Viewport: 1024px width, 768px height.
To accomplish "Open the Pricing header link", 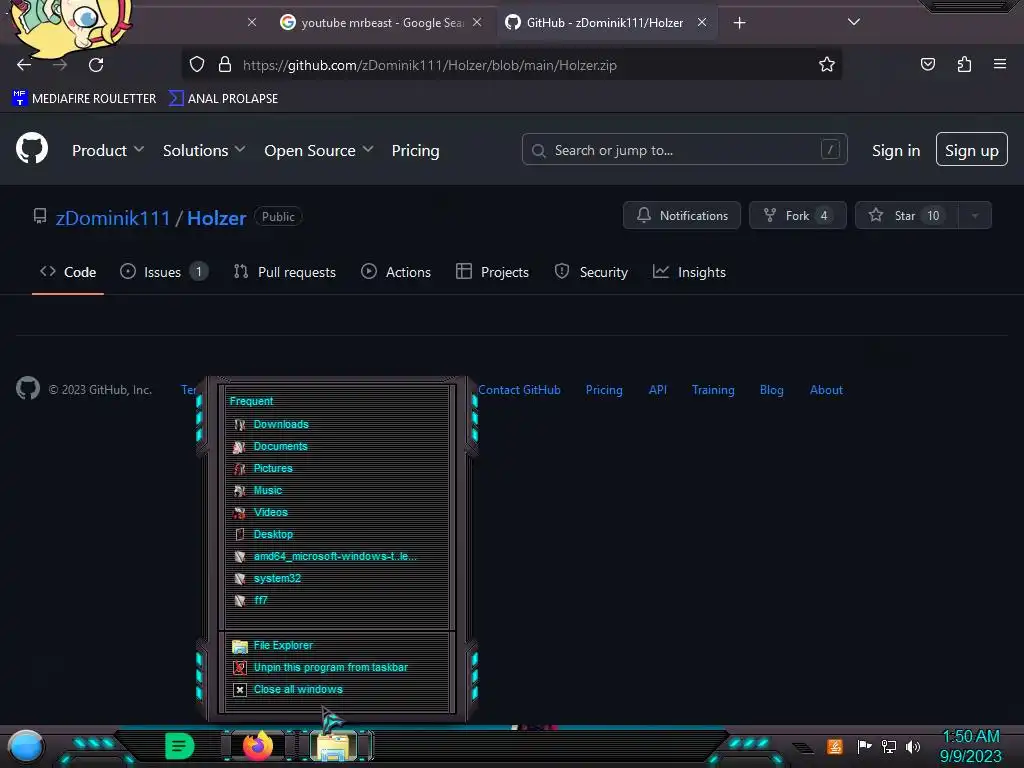I will (415, 150).
